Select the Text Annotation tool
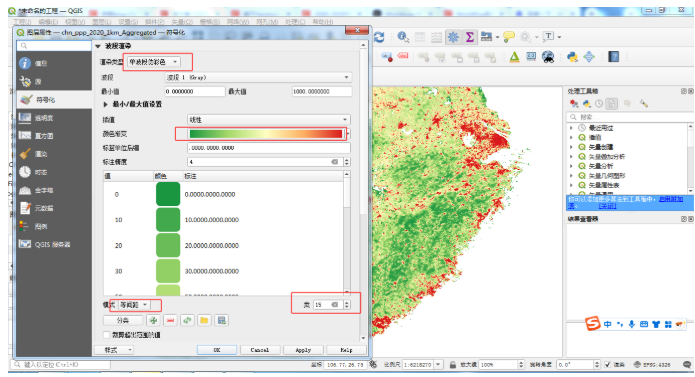This screenshot has height=377, width=695. pos(549,37)
